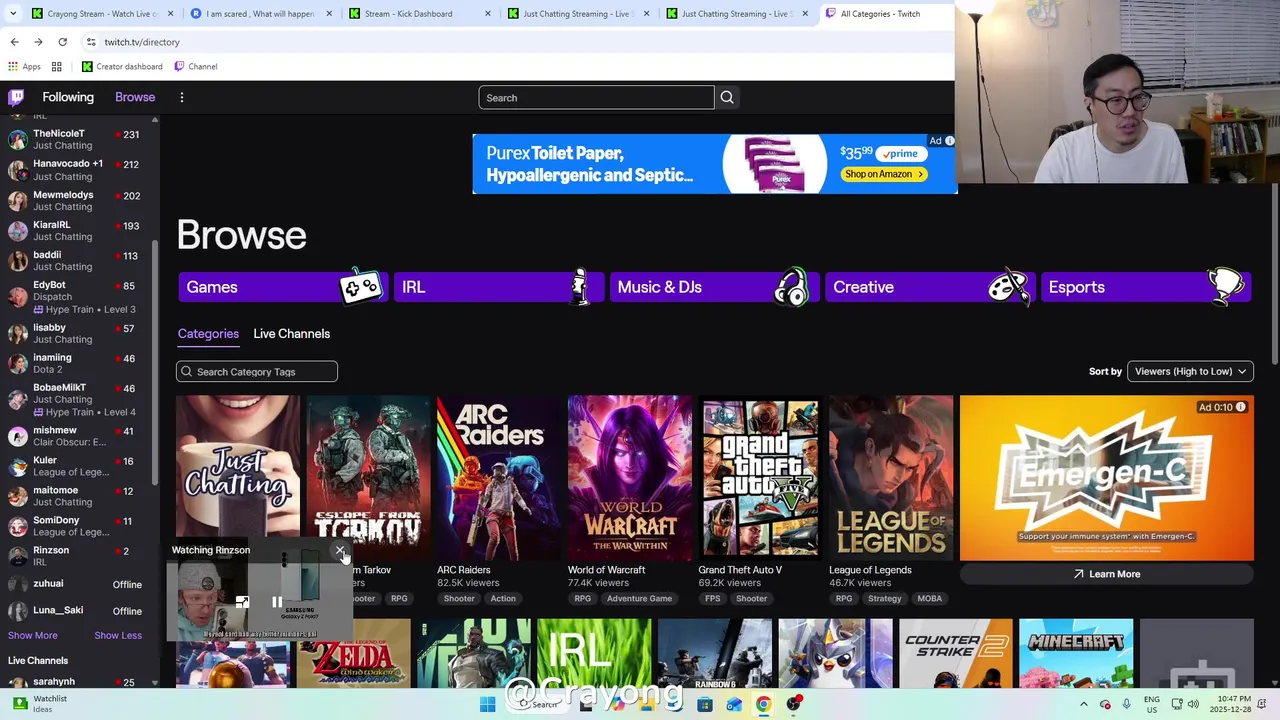
Task: Click the microphone tray icon
Action: click(1126, 704)
